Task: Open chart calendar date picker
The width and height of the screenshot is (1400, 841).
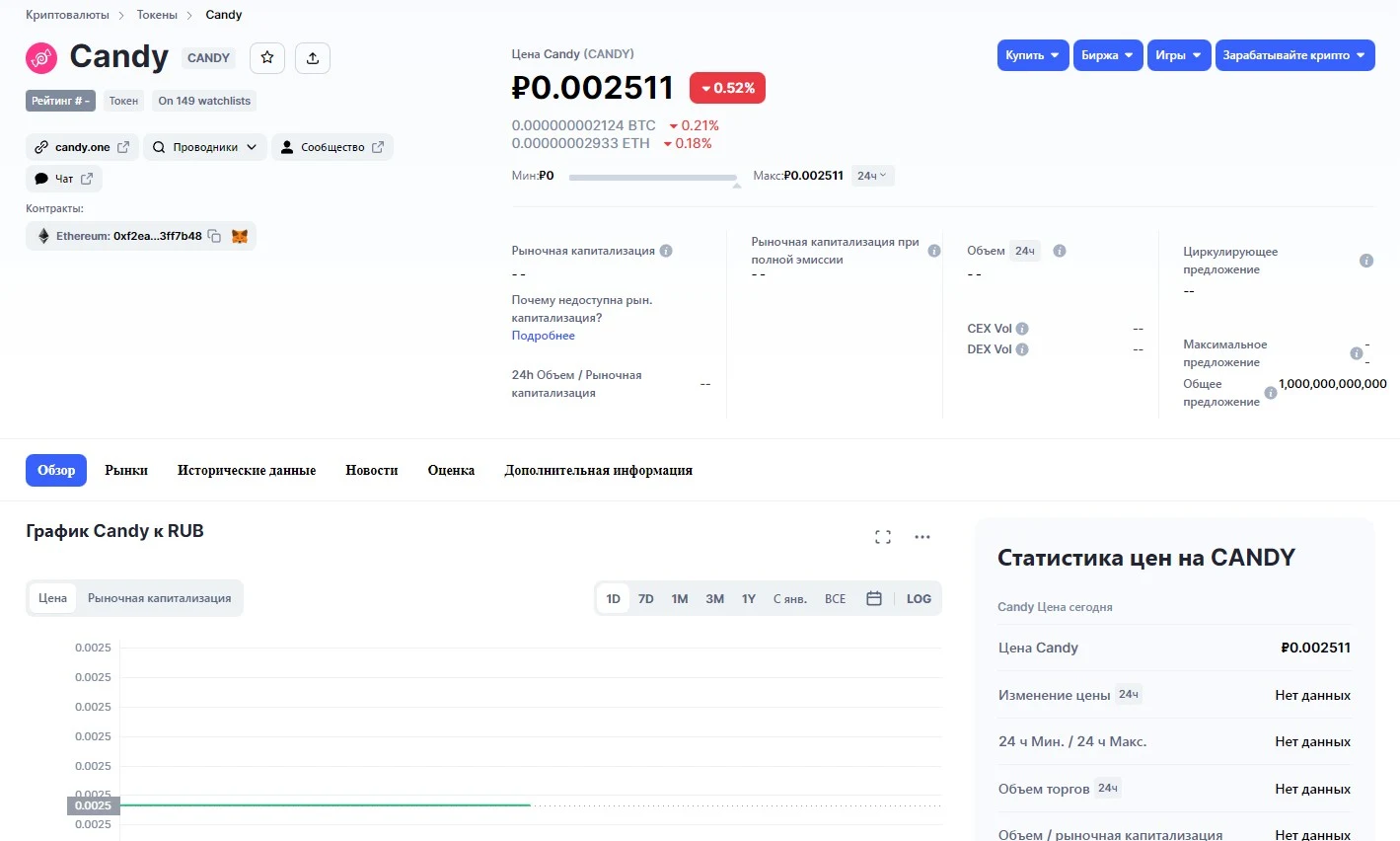Action: (x=874, y=598)
